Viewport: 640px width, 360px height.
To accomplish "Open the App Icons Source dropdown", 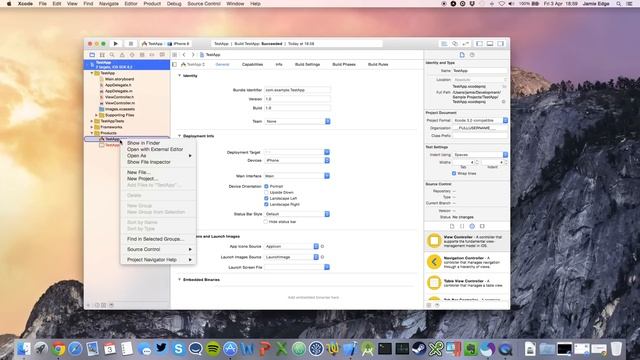I will tap(291, 247).
